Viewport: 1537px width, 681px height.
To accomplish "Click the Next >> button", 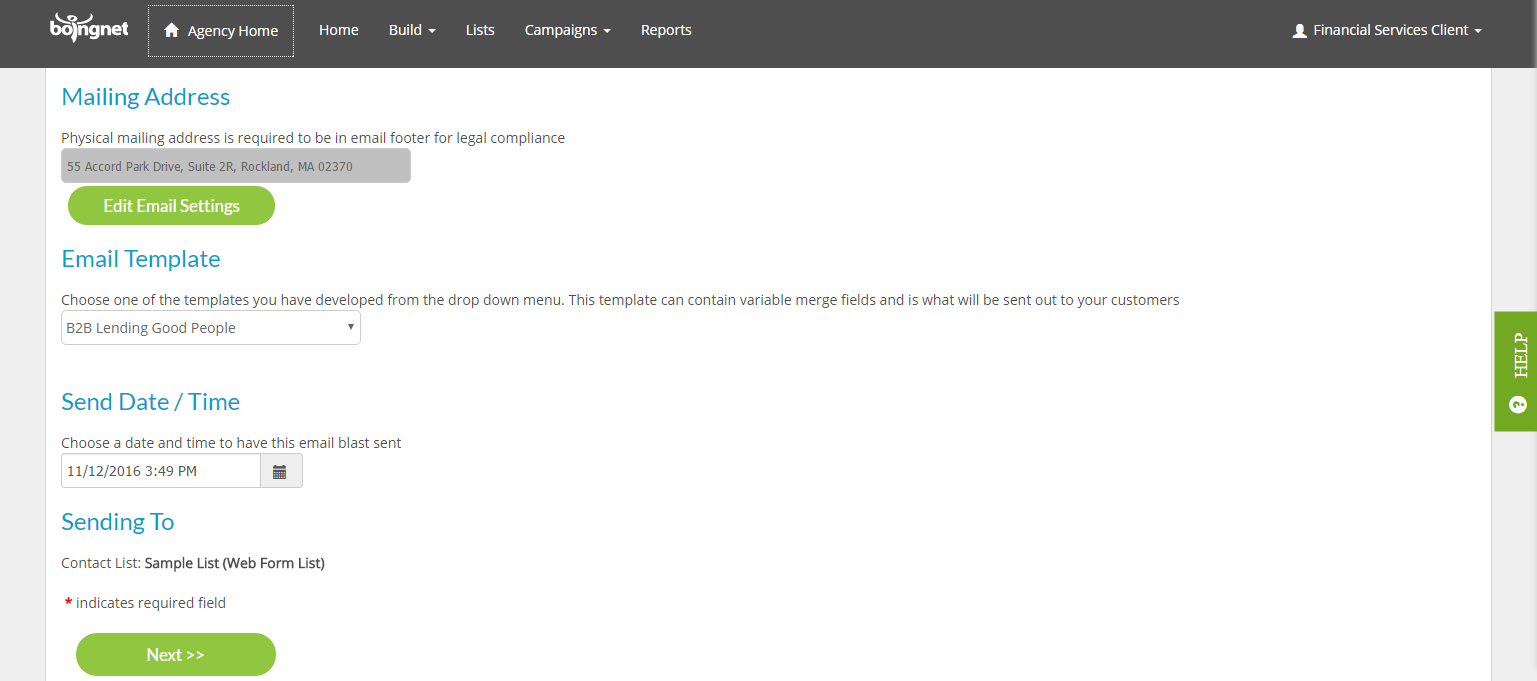I will point(176,655).
